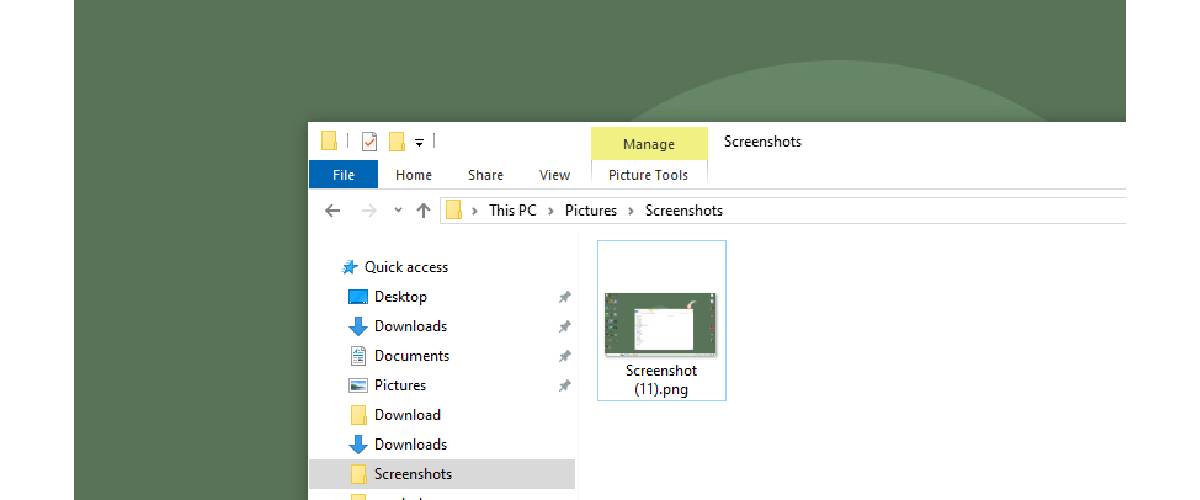
Task: Click the Back navigation arrow
Action: (x=333, y=210)
